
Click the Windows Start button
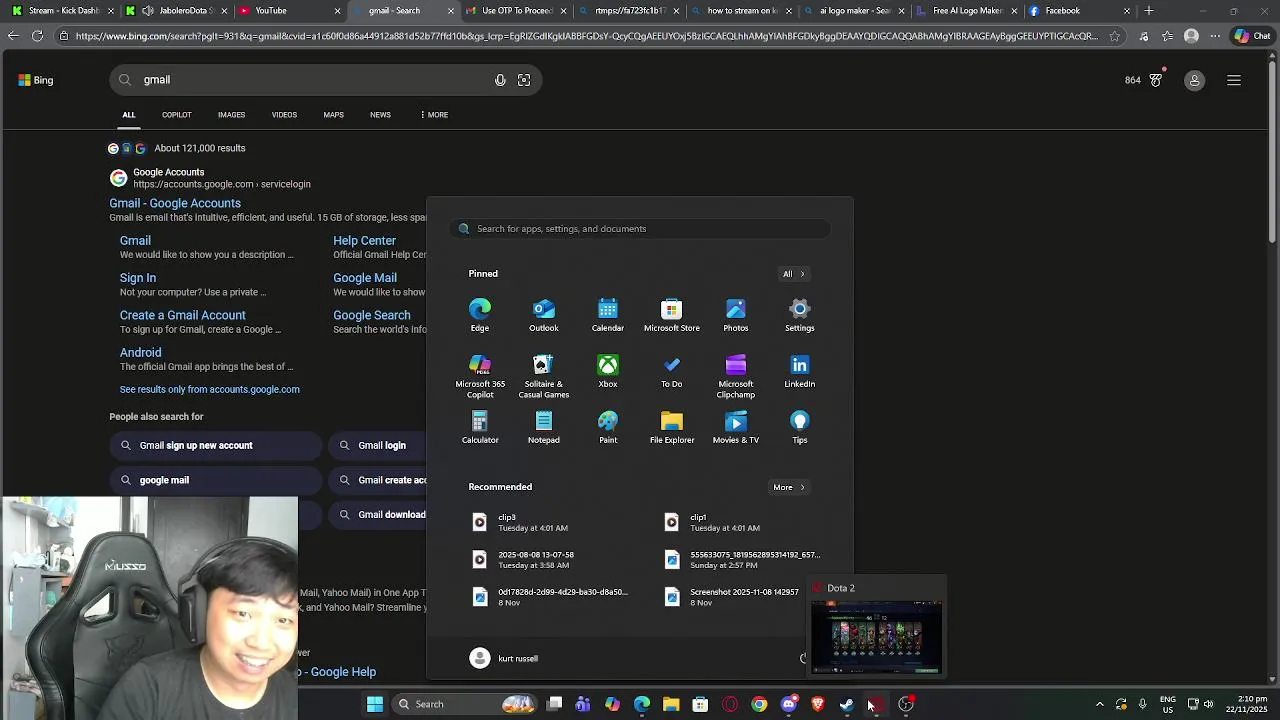click(375, 704)
